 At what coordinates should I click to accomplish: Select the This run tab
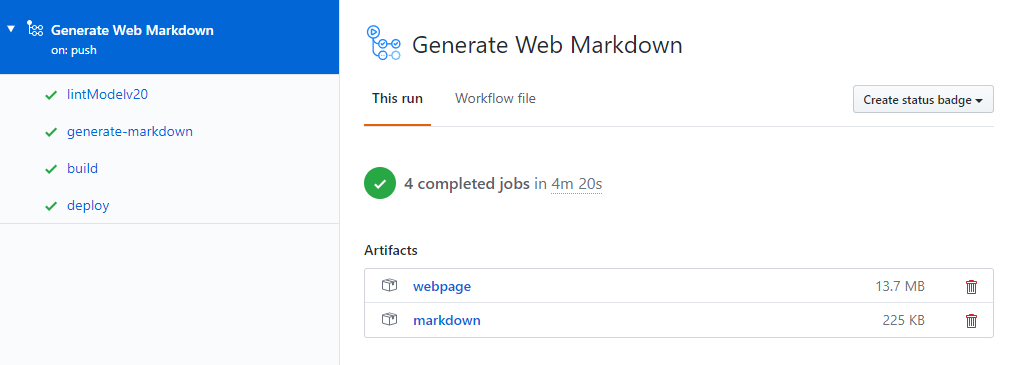[x=397, y=99]
